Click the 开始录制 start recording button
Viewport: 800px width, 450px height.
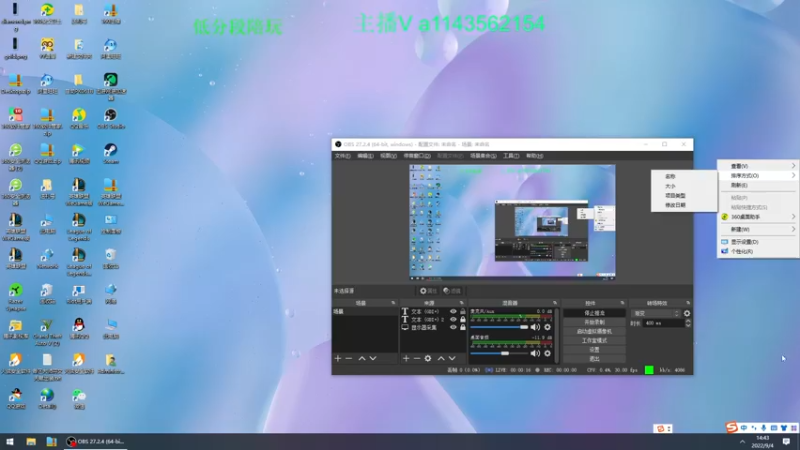point(594,322)
